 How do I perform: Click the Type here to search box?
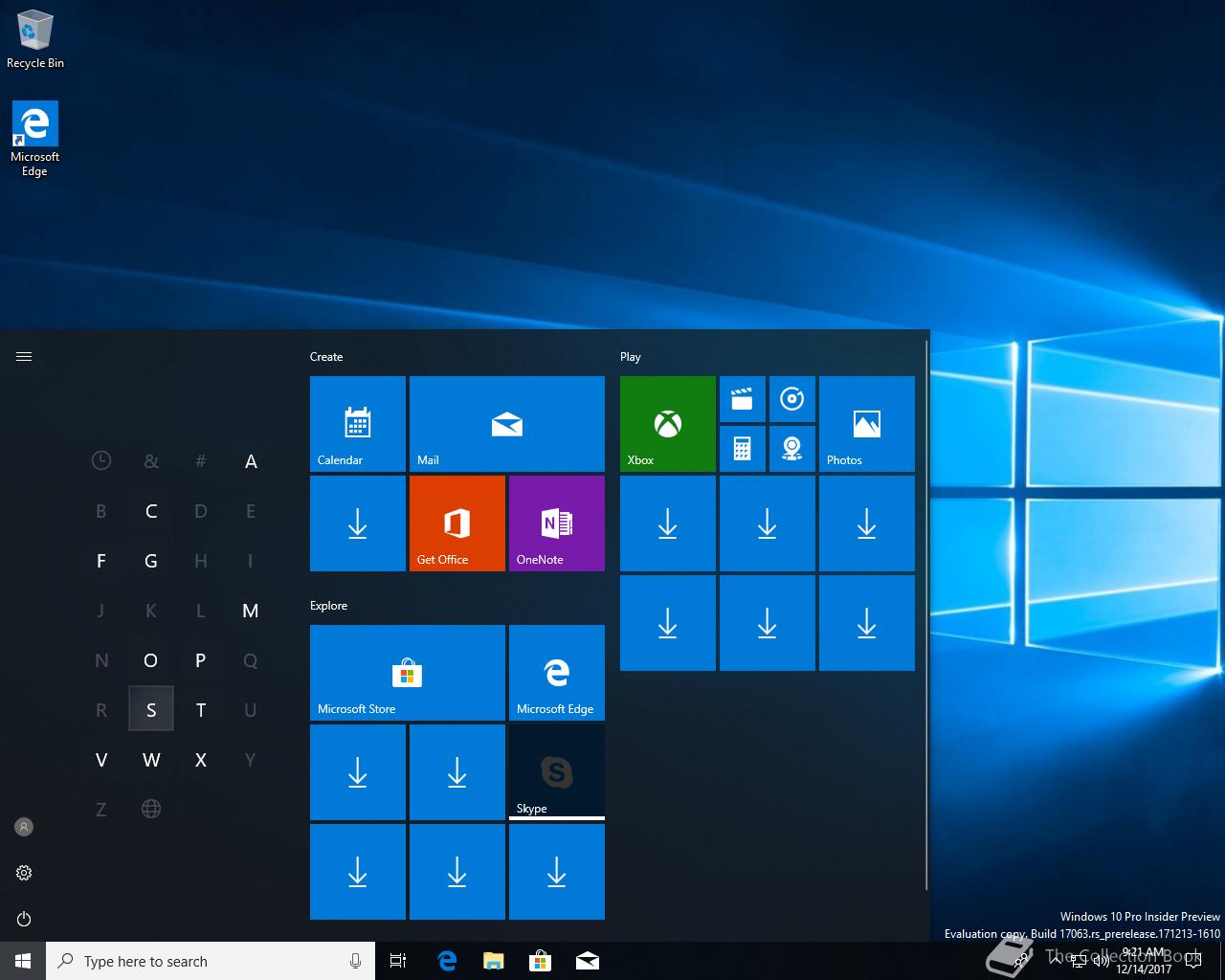point(211,961)
